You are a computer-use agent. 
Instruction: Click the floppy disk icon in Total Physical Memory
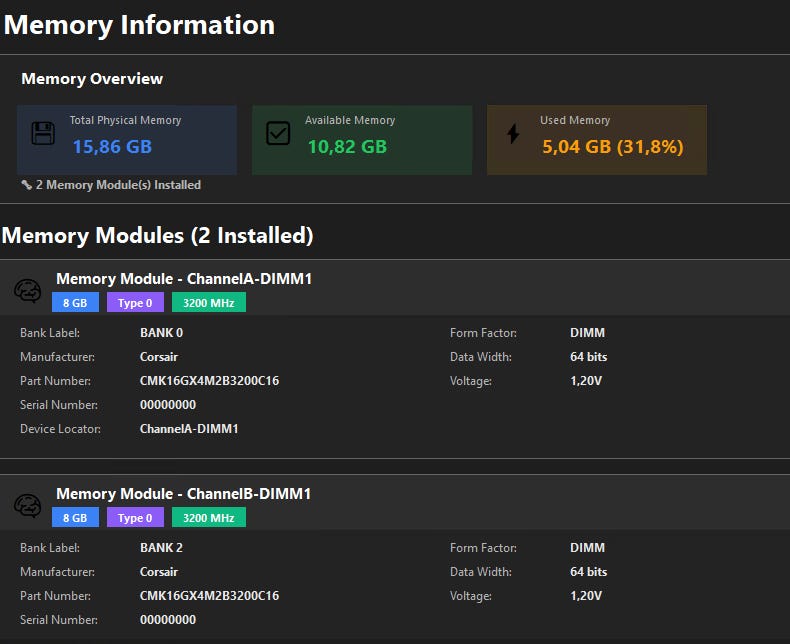[x=43, y=134]
